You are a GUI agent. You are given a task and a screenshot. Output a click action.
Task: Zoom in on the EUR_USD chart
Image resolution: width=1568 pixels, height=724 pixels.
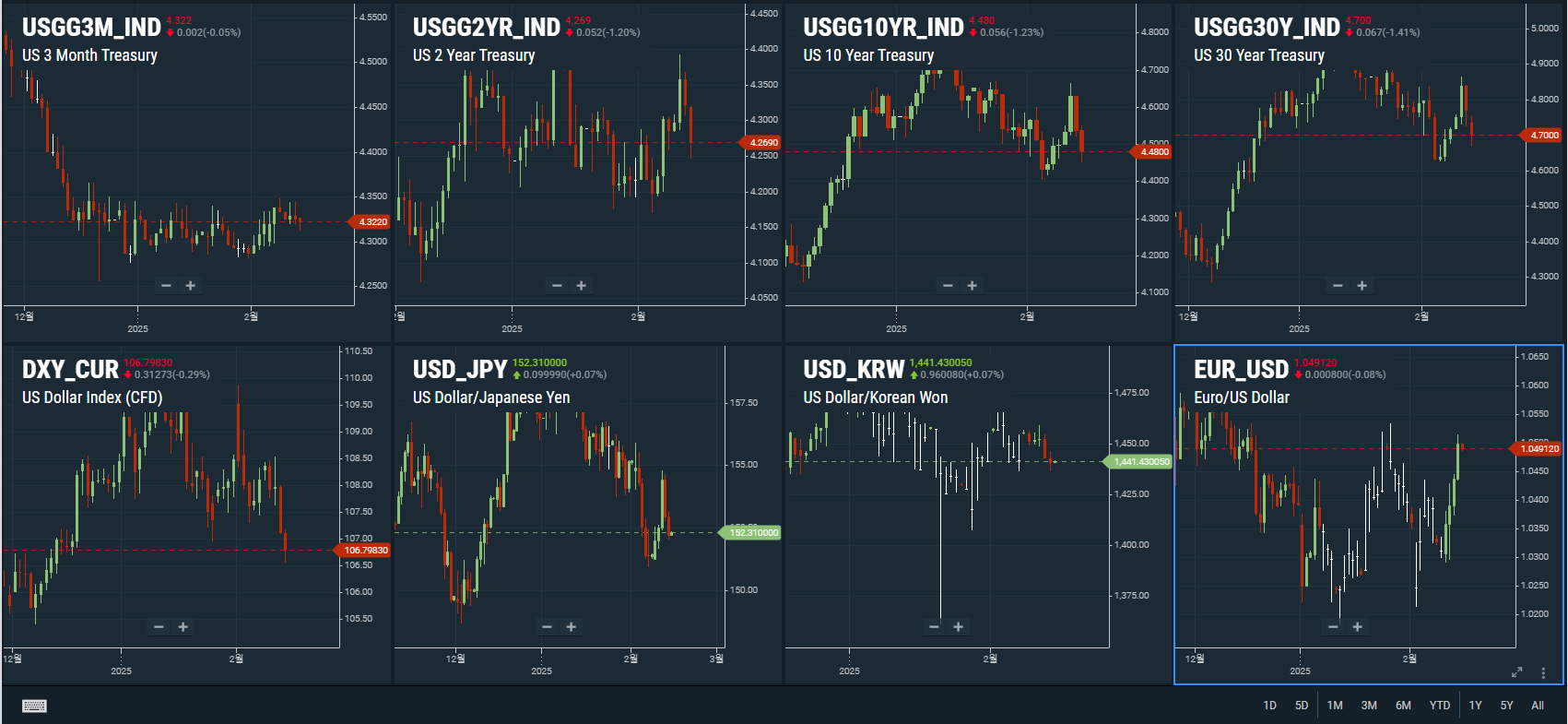point(1358,627)
